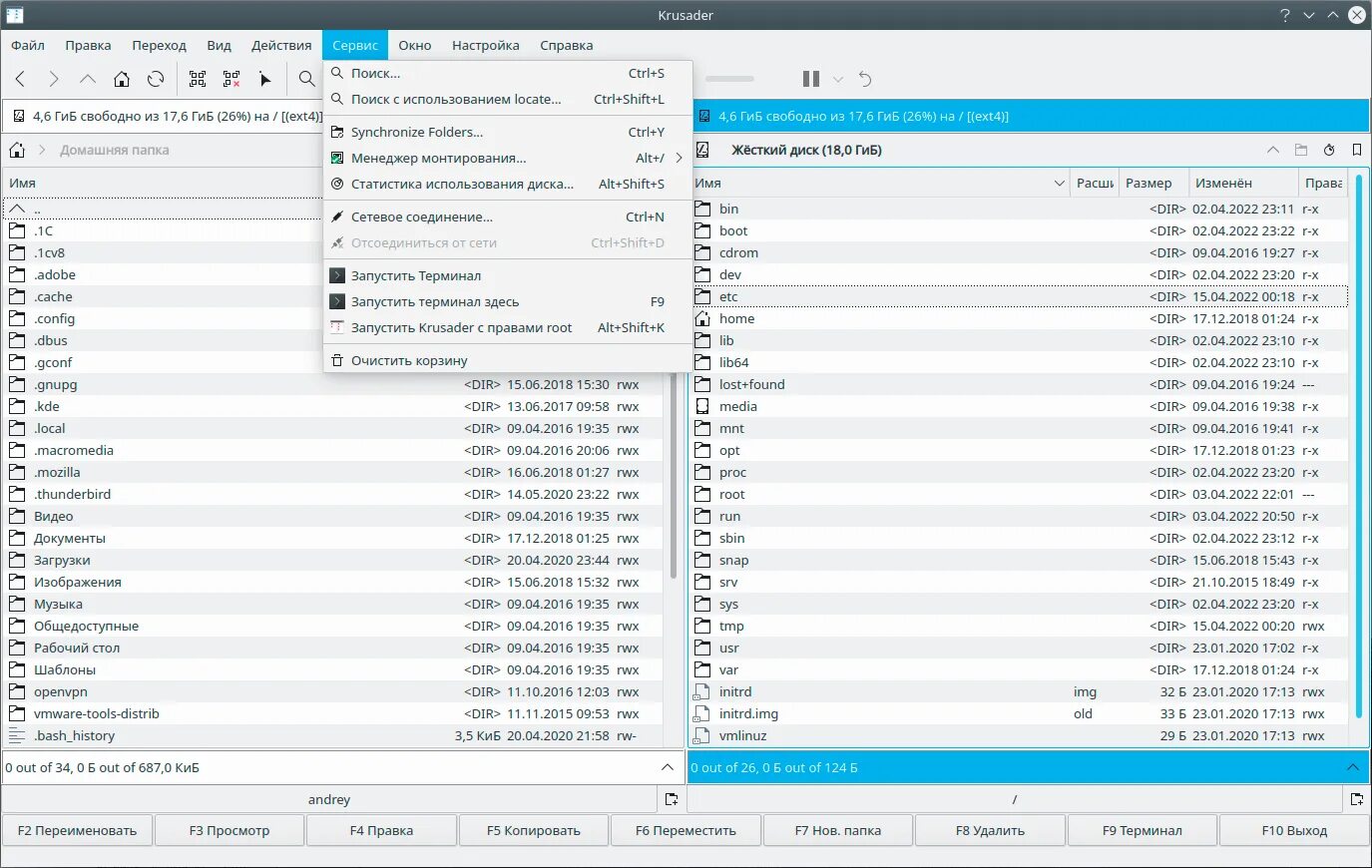The height and width of the screenshot is (868, 1372).
Task: Expand Менеджер монтирования submenu
Action: pyautogui.click(x=508, y=158)
